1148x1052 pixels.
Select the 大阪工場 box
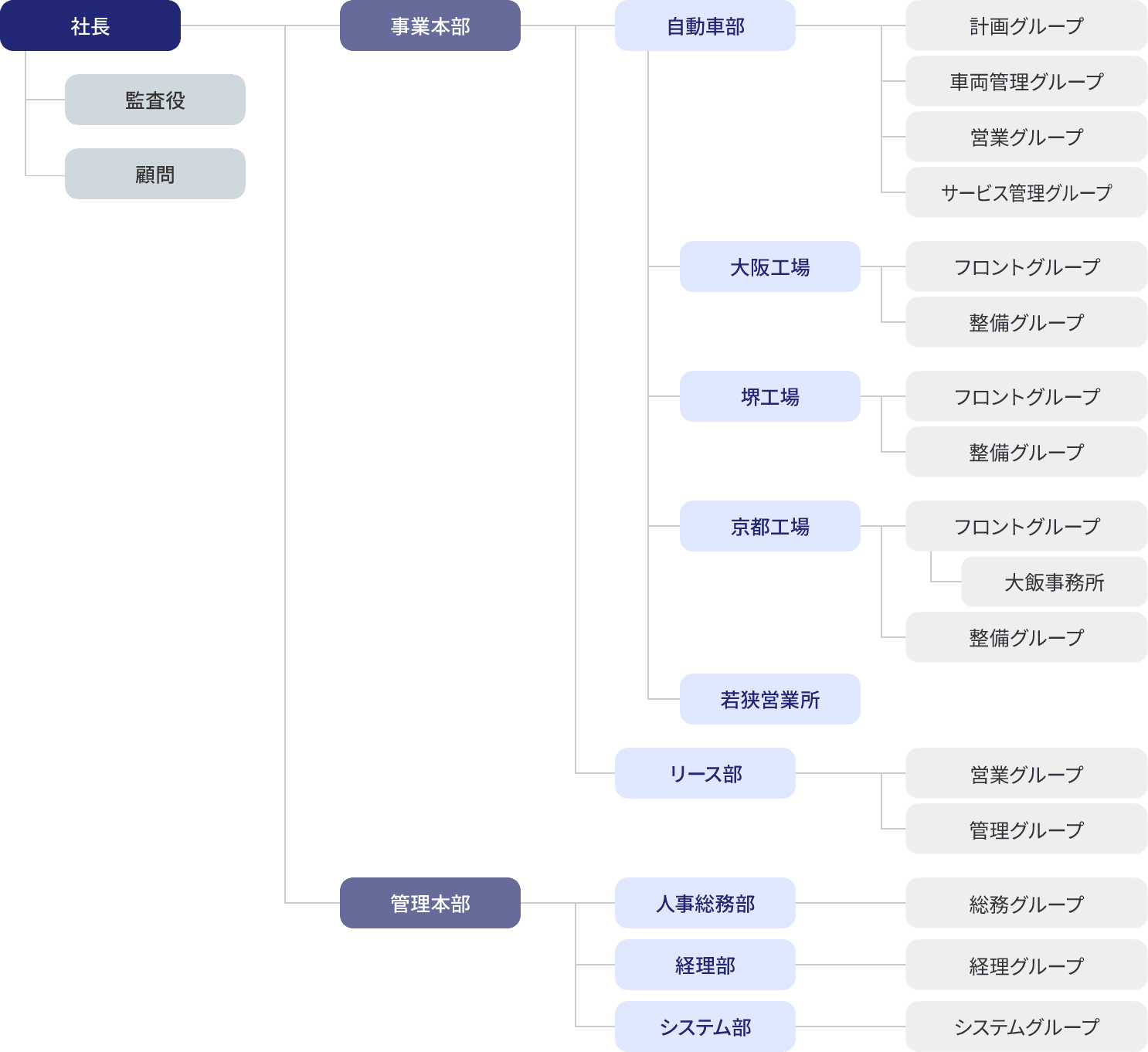(770, 266)
